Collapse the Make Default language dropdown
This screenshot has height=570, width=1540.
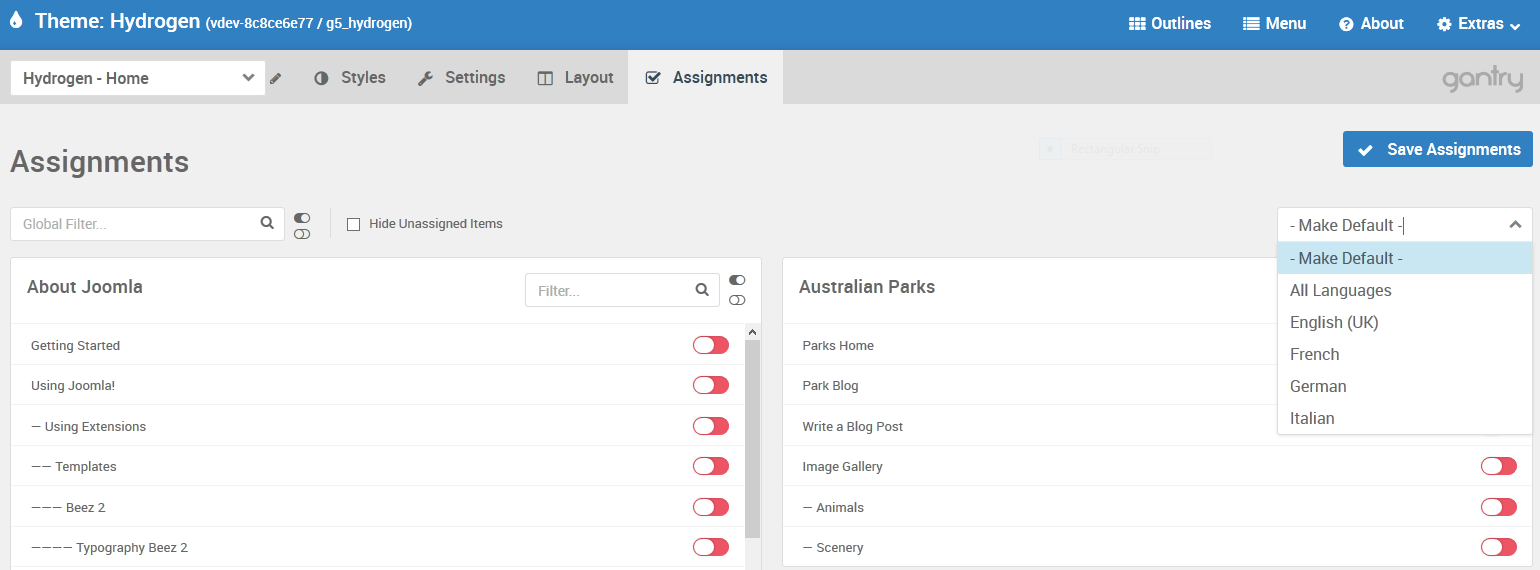[1515, 225]
